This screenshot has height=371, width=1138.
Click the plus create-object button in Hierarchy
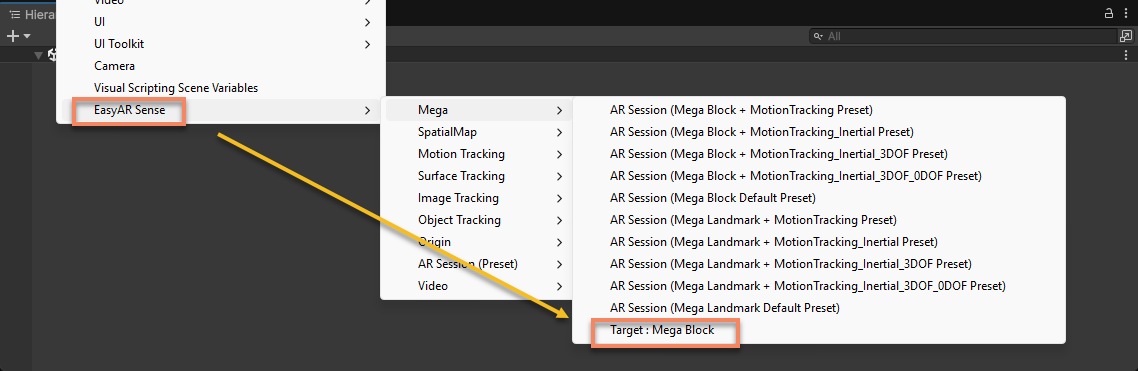click(12, 36)
